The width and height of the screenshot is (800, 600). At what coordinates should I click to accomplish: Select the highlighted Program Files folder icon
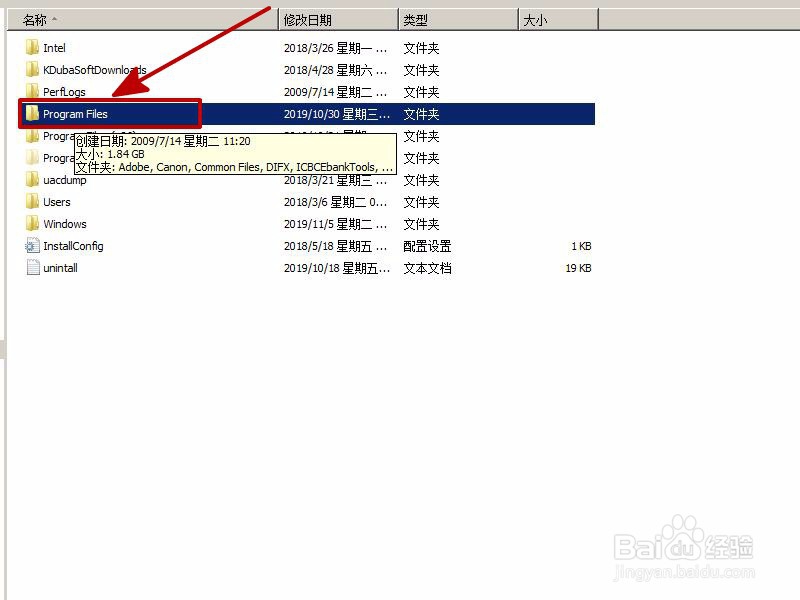pyautogui.click(x=33, y=113)
